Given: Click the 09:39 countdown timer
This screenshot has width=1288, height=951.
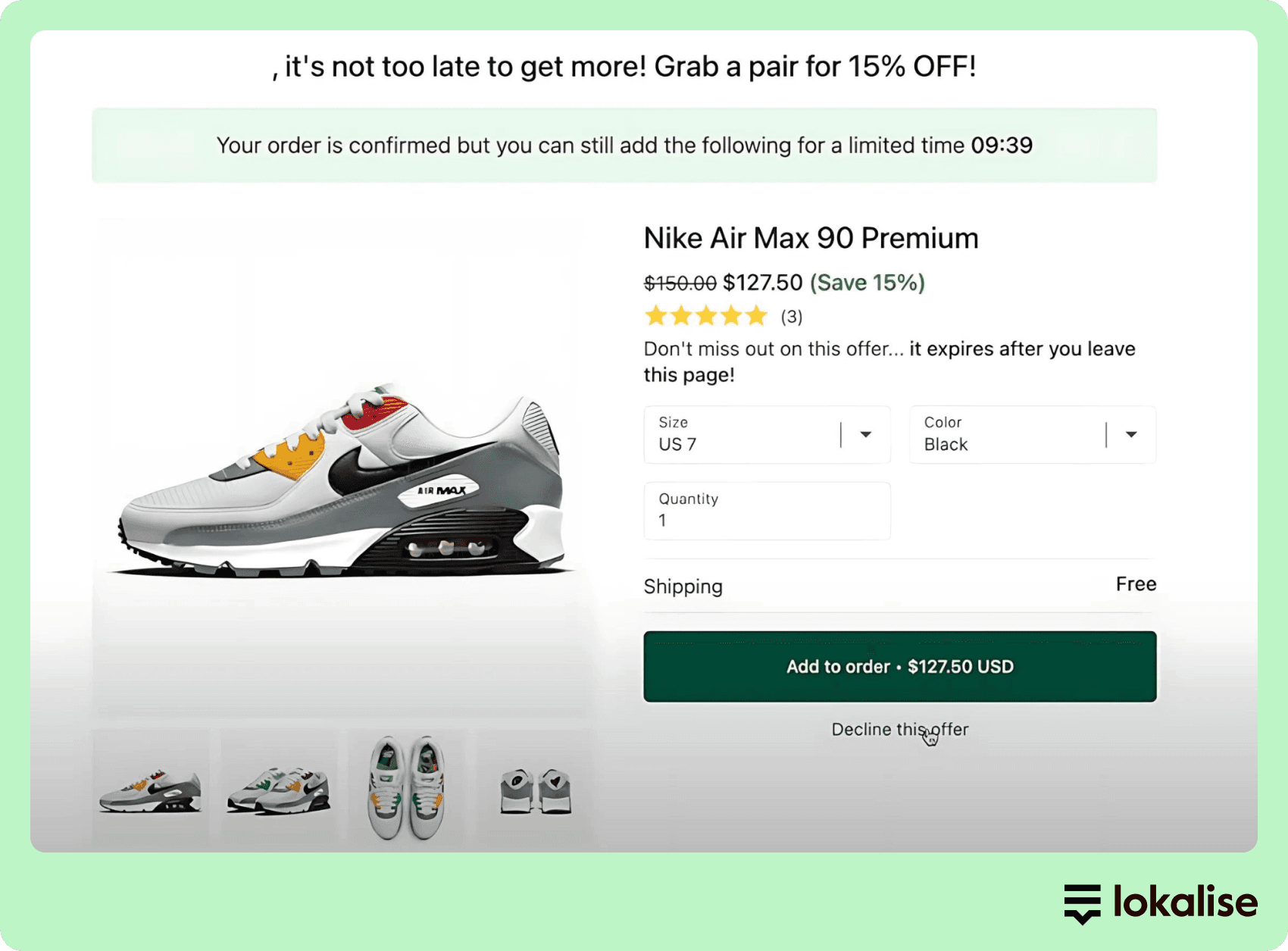Looking at the screenshot, I should [1002, 145].
